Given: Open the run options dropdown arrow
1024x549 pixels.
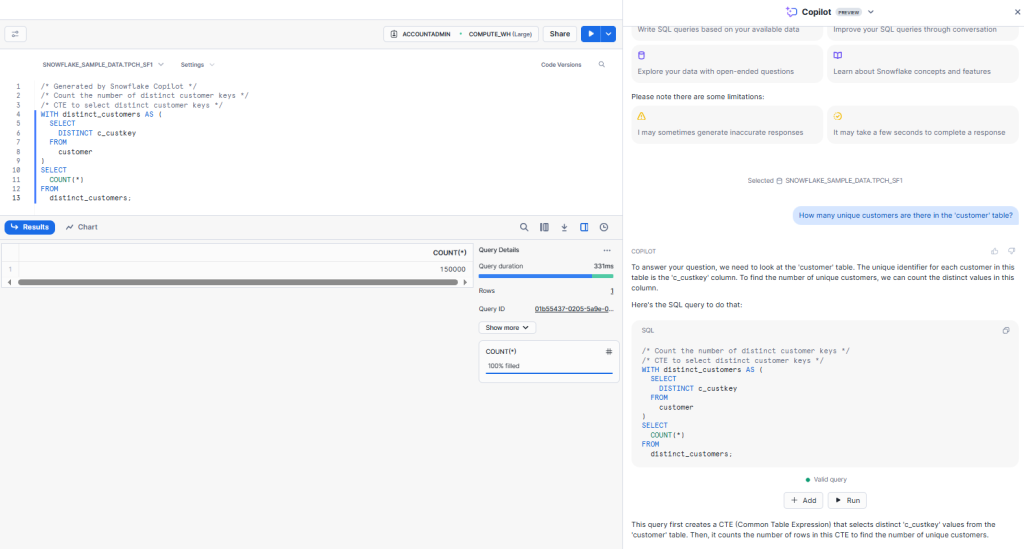Looking at the screenshot, I should pyautogui.click(x=609, y=34).
